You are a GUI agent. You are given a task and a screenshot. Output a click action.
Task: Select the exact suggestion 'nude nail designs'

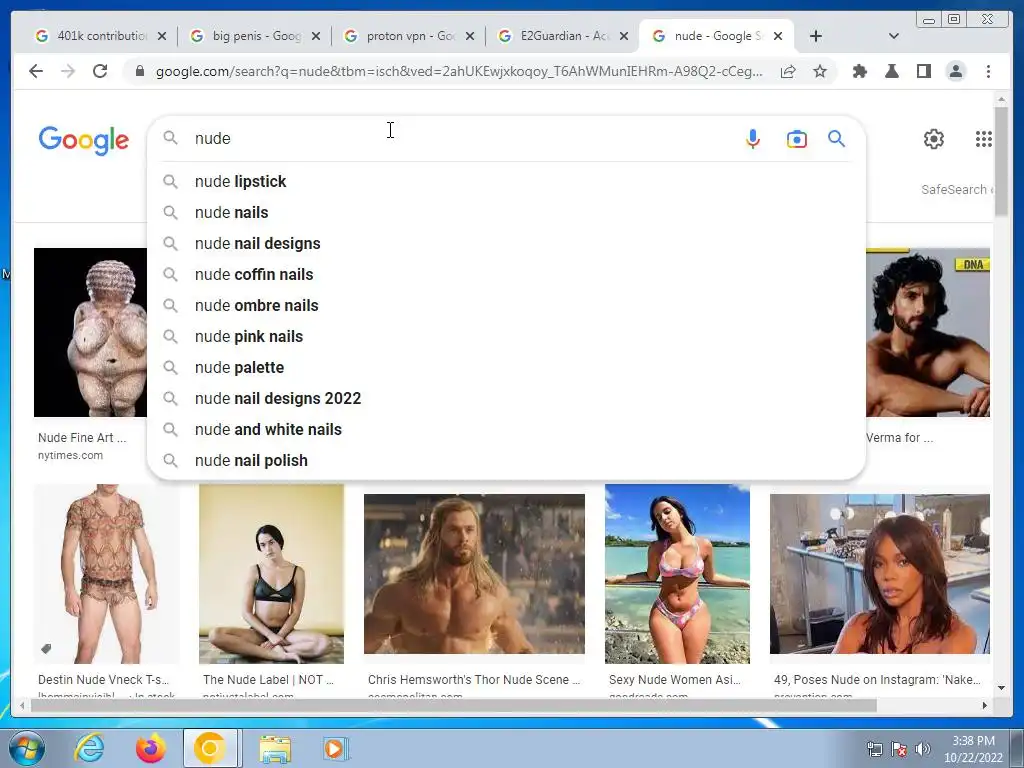[507, 244]
